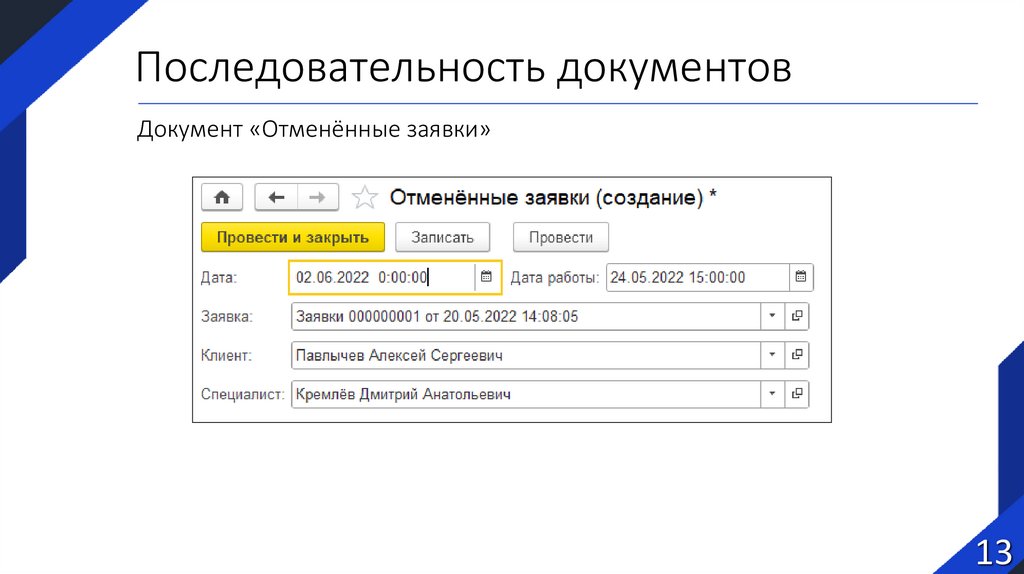This screenshot has width=1024, height=574.
Task: Focus the Дата input field
Action: point(380,278)
